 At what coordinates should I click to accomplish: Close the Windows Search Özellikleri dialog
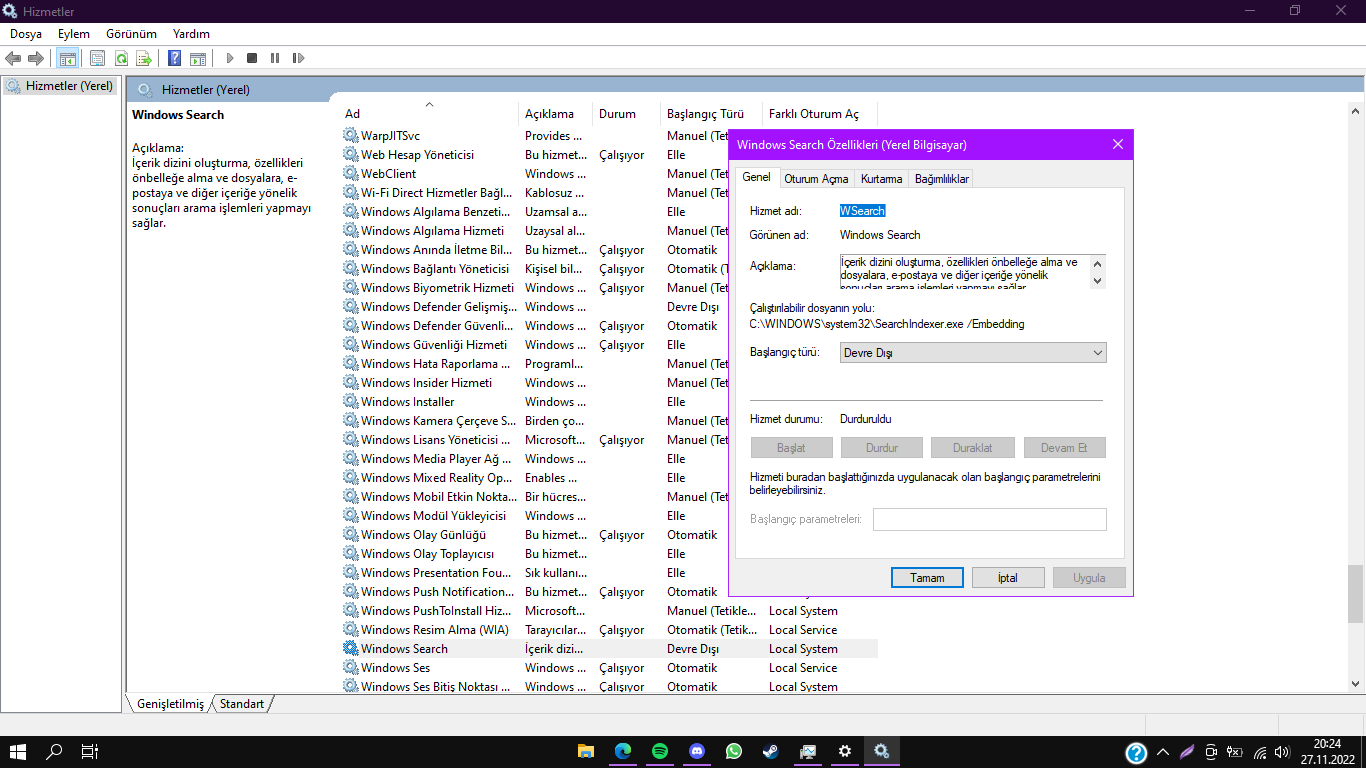coord(1118,145)
